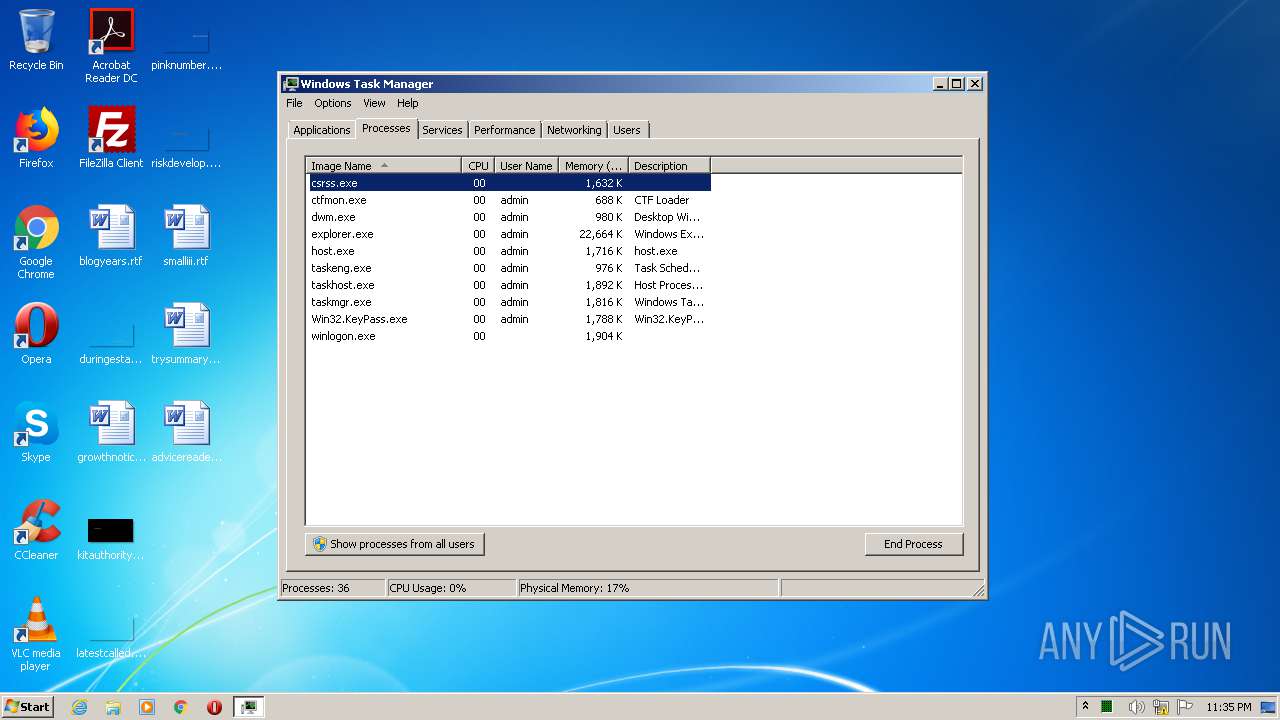The height and width of the screenshot is (720, 1280).
Task: Open Firefox desktop shortcut
Action: click(x=36, y=138)
